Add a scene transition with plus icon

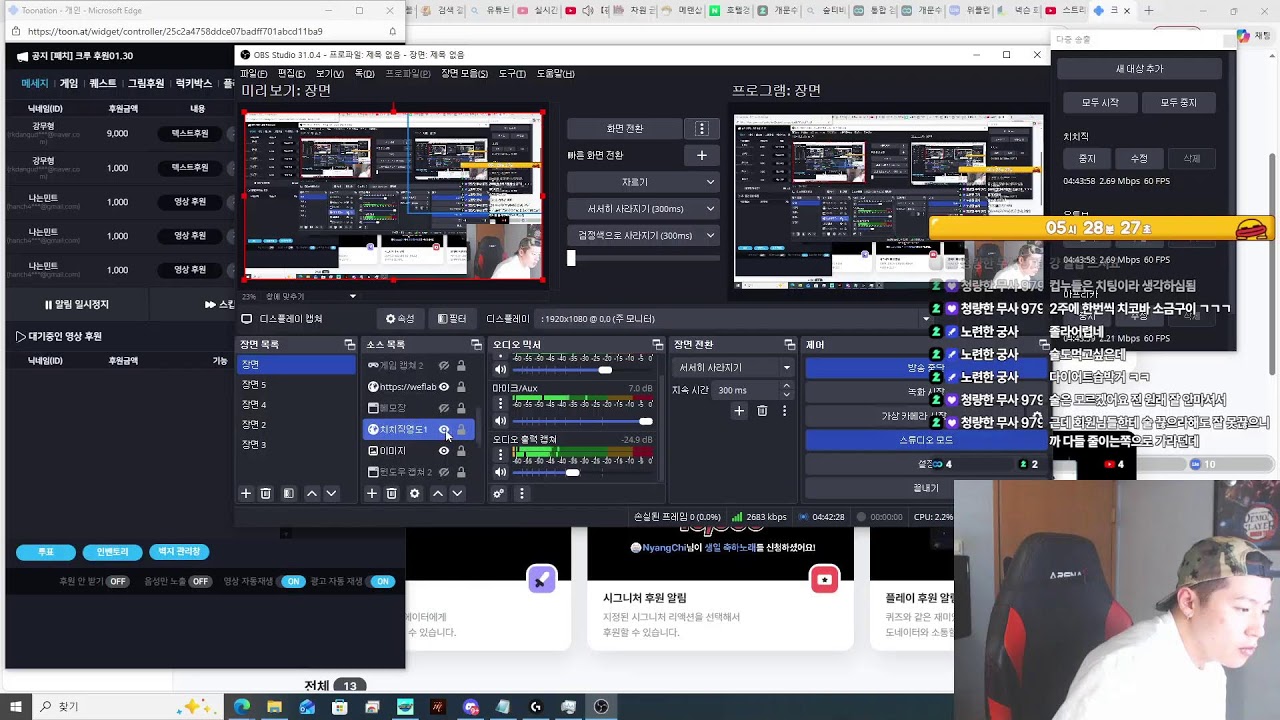pyautogui.click(x=739, y=410)
